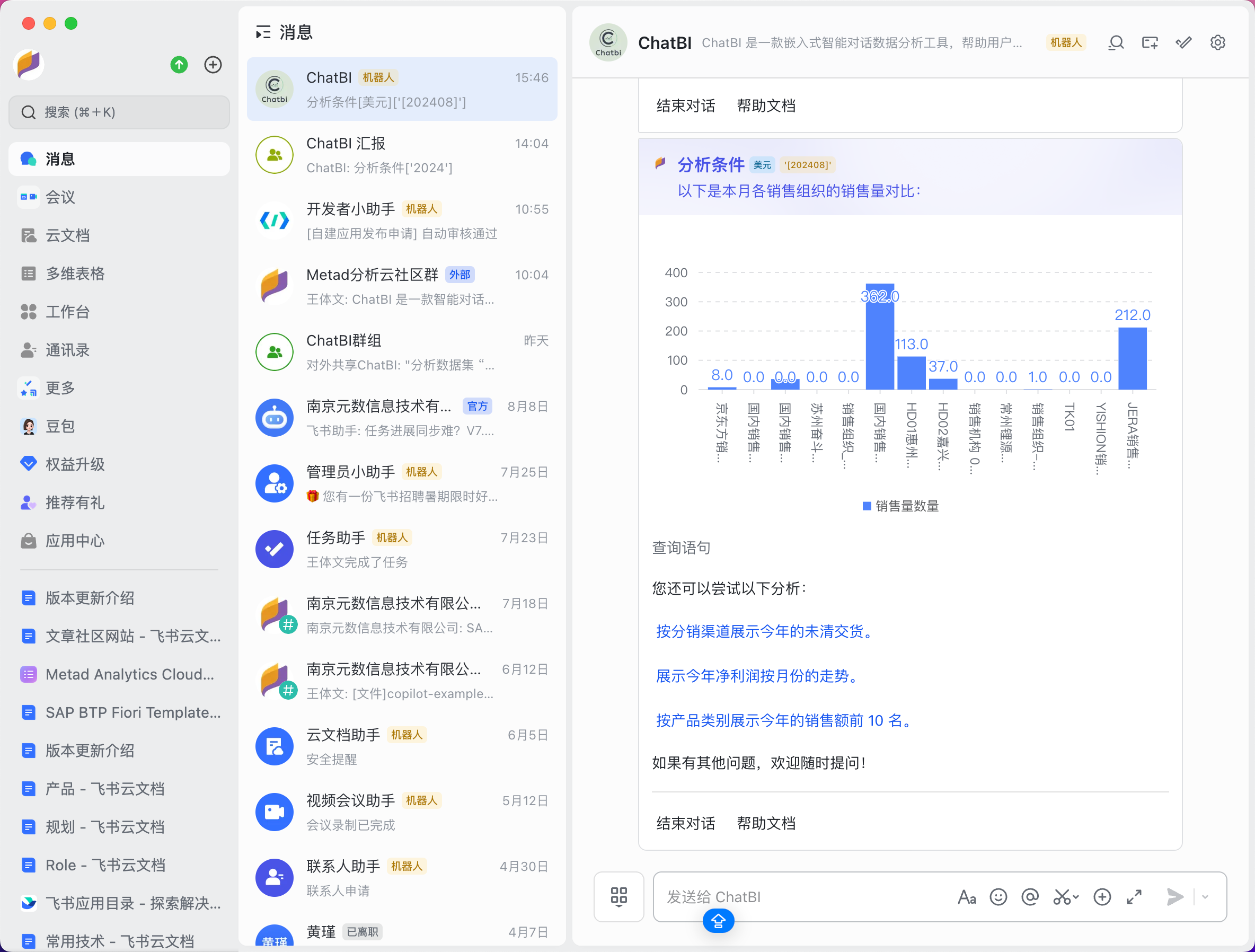The width and height of the screenshot is (1255, 952).
Task: Open the search in conversation icon
Action: pyautogui.click(x=1116, y=42)
